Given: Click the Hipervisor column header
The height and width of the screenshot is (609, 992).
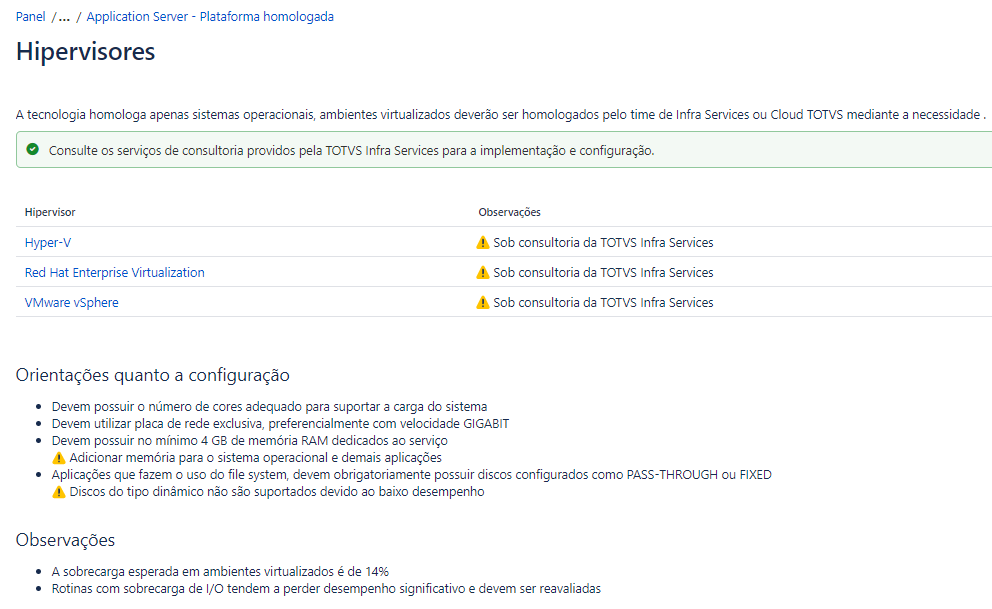Looking at the screenshot, I should (x=50, y=212).
